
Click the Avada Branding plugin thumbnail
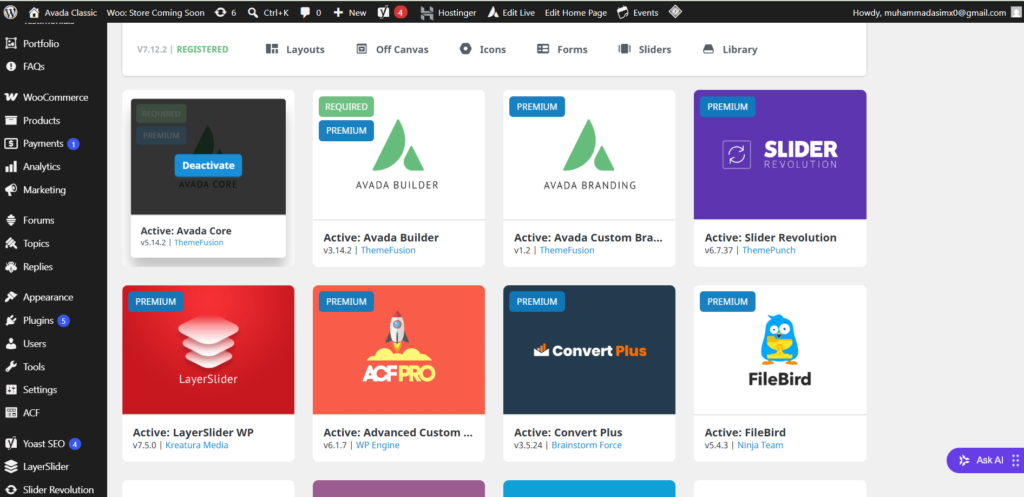589,155
